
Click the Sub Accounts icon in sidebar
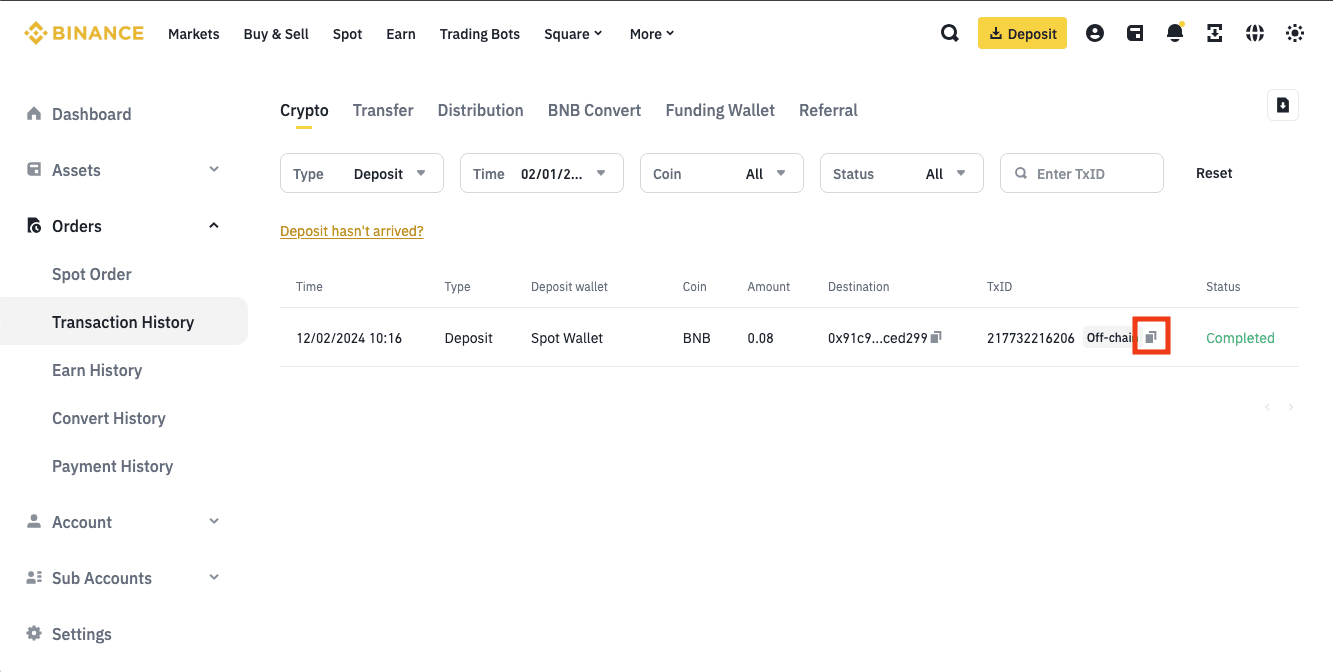(x=34, y=578)
